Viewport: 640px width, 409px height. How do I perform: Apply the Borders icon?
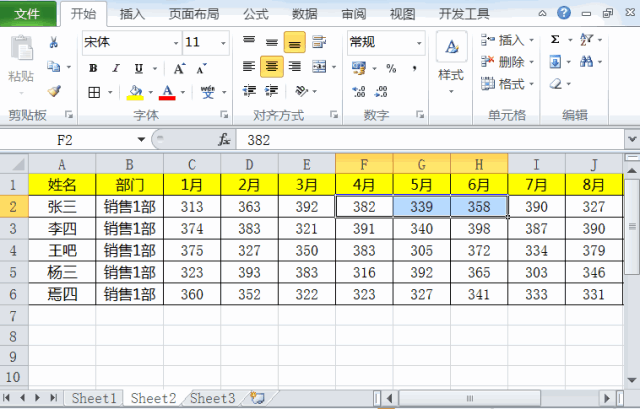(94, 92)
